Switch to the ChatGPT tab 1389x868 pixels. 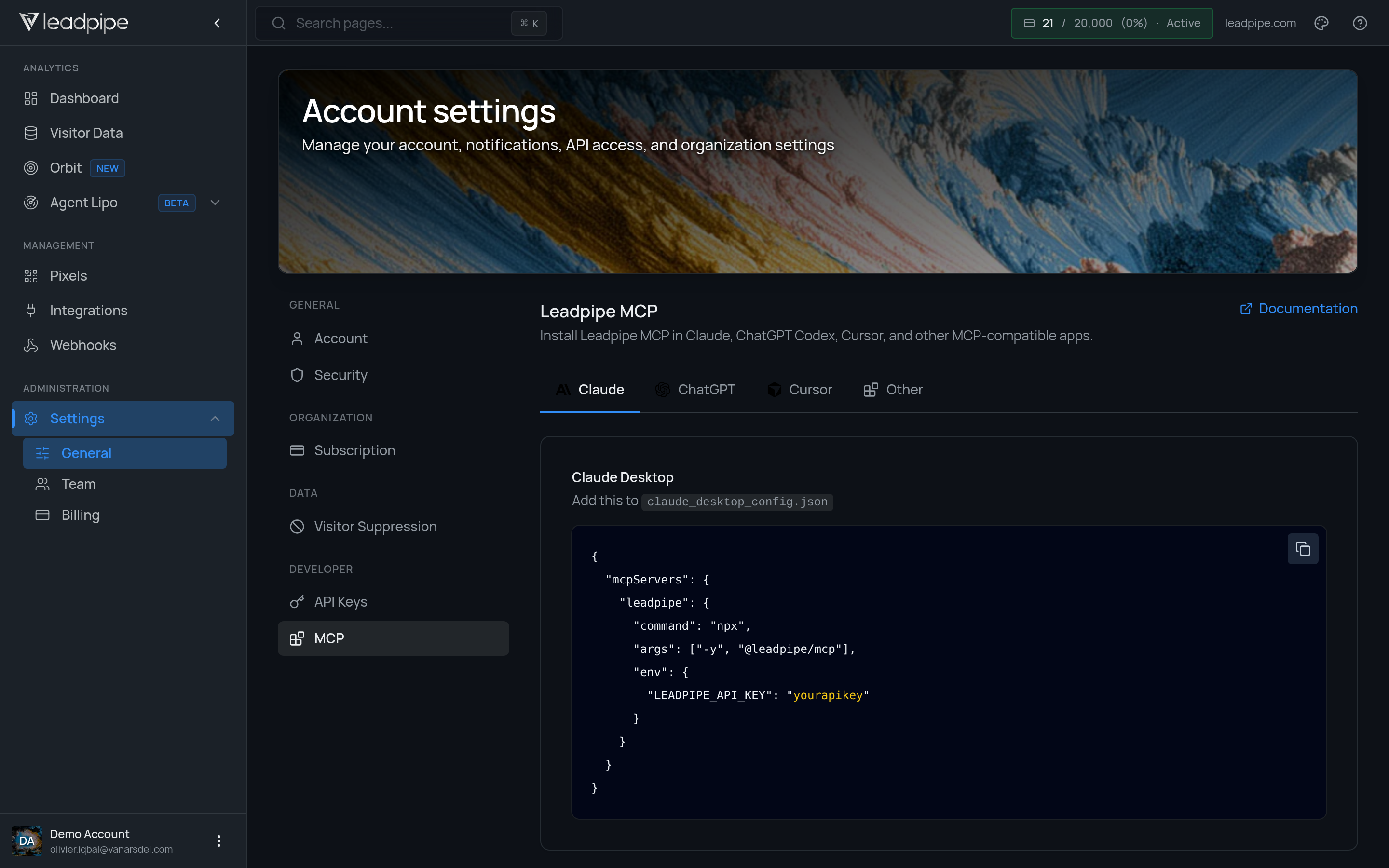pyautogui.click(x=695, y=390)
